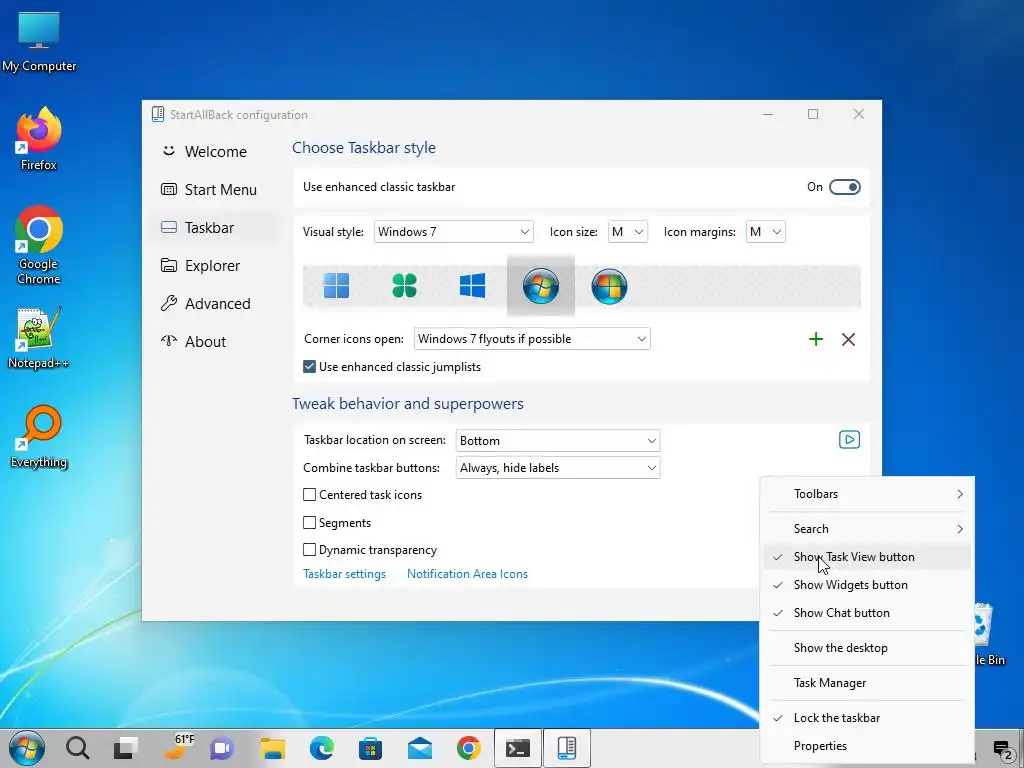Toggle Show Widgets button menu item

tap(867, 585)
